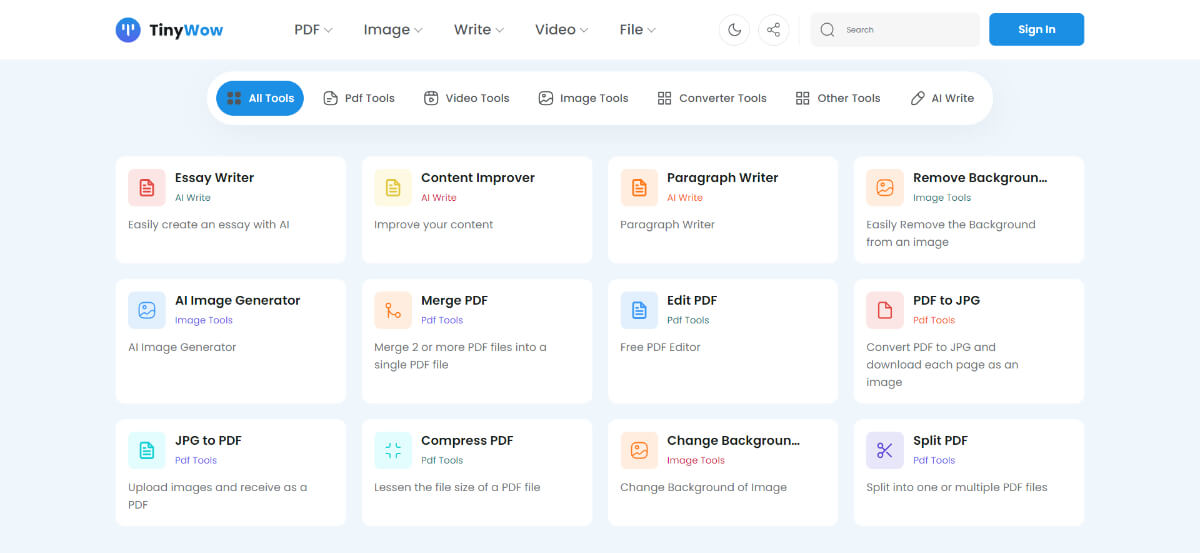Click the Sign In button

click(1036, 30)
